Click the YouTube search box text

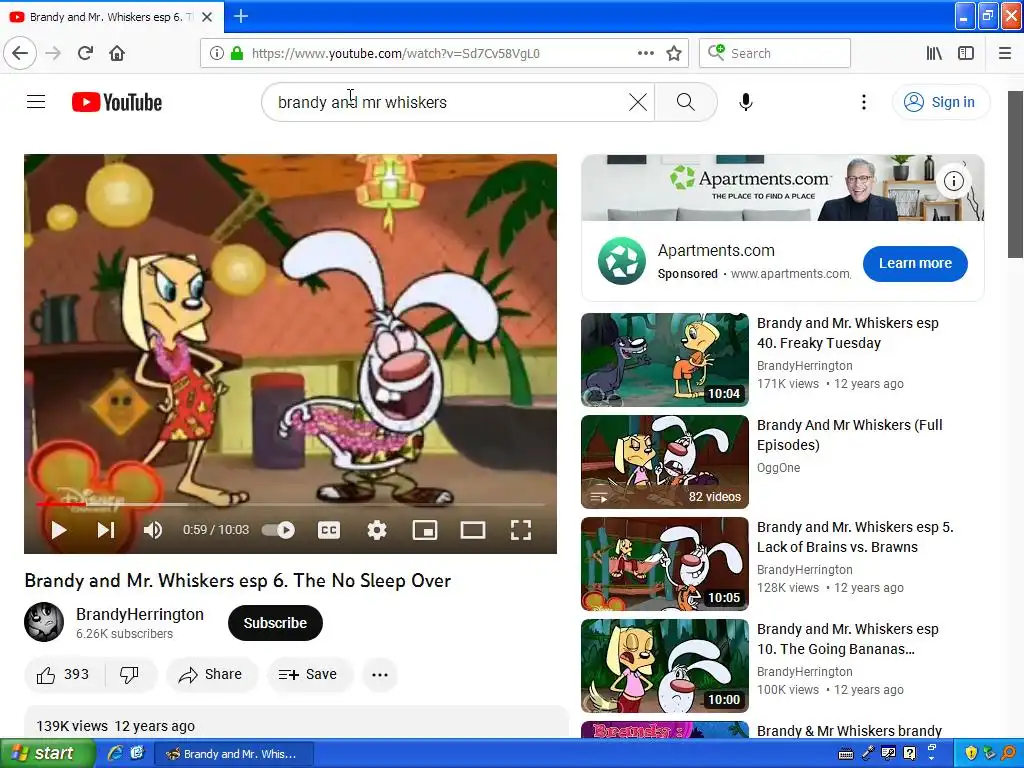pyautogui.click(x=362, y=103)
